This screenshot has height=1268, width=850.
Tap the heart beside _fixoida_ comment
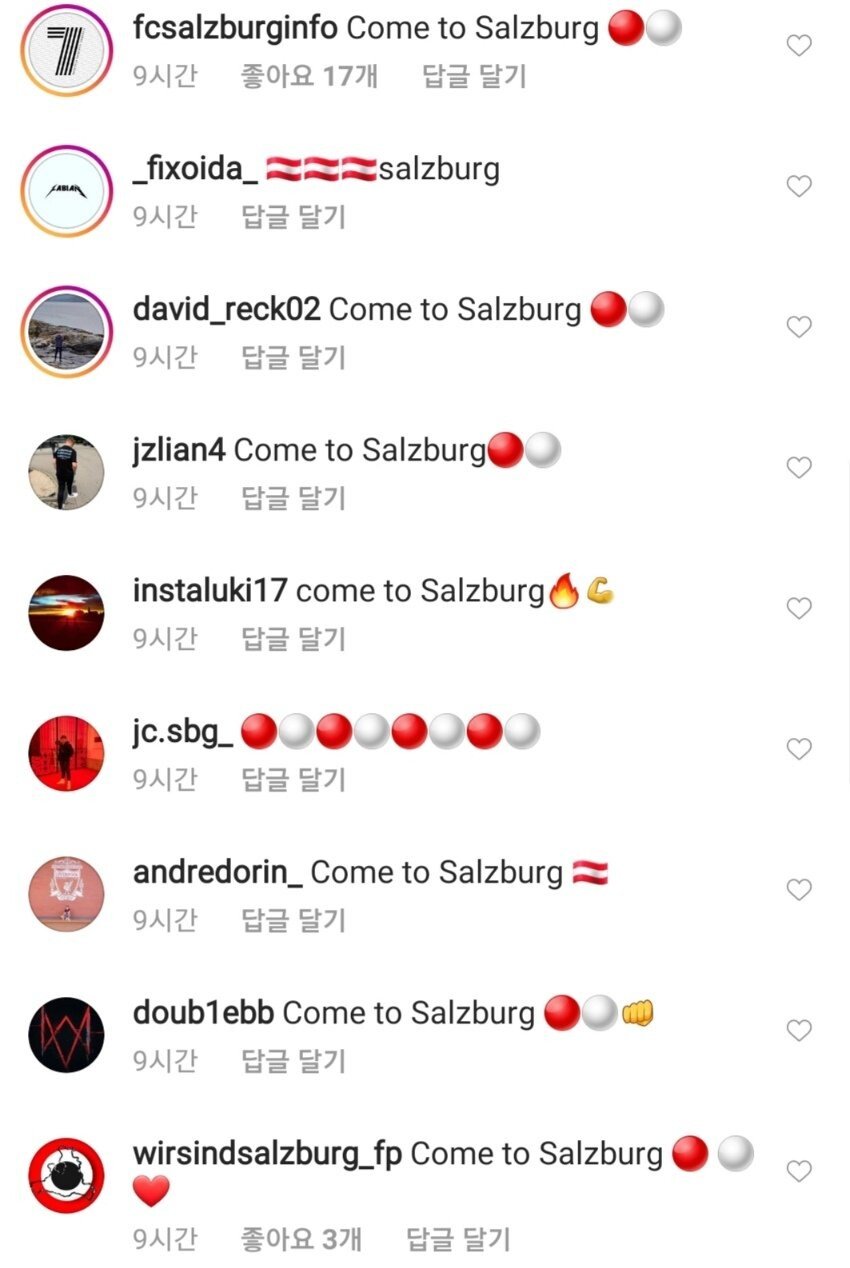point(799,186)
